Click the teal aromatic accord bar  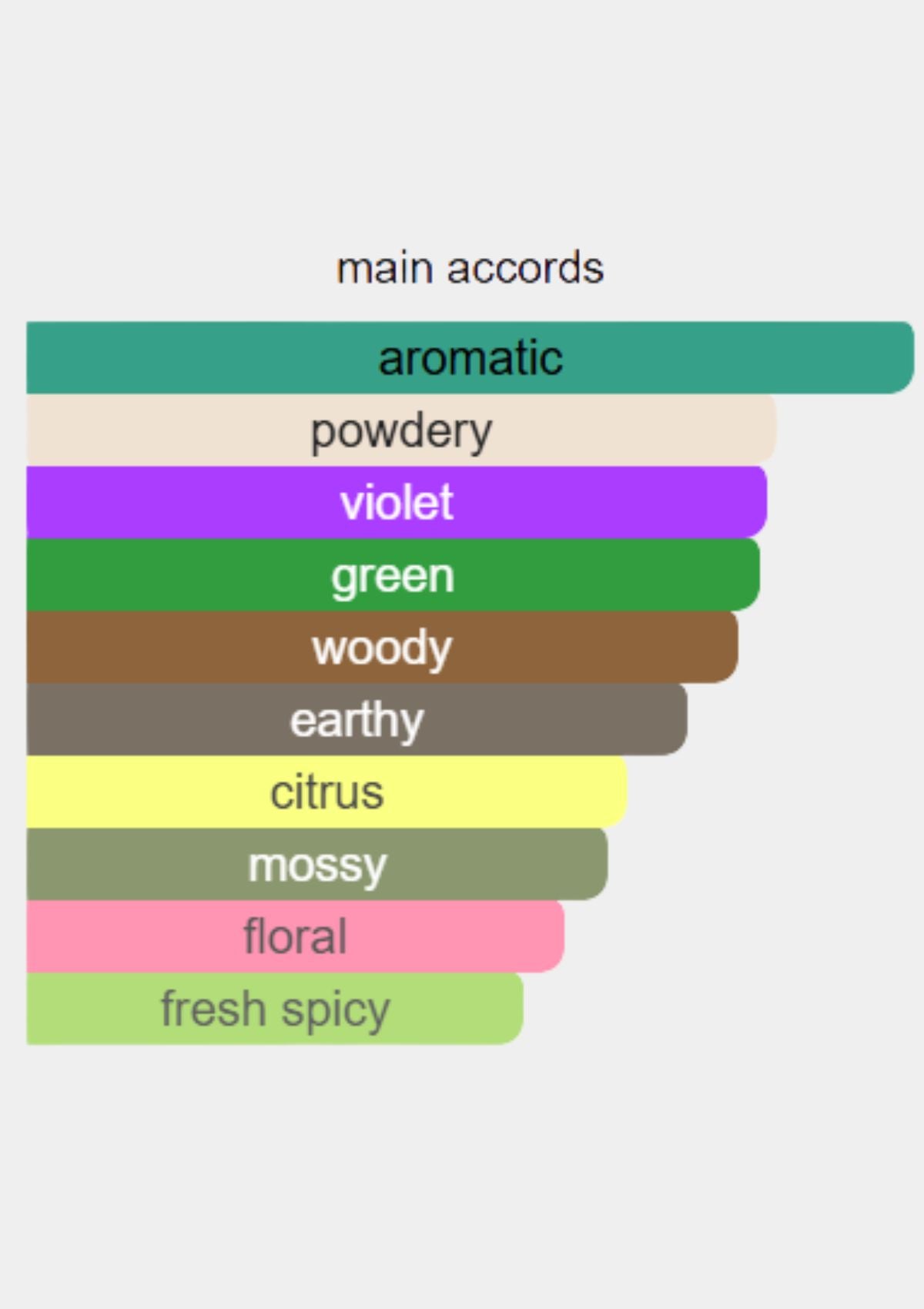coord(470,357)
